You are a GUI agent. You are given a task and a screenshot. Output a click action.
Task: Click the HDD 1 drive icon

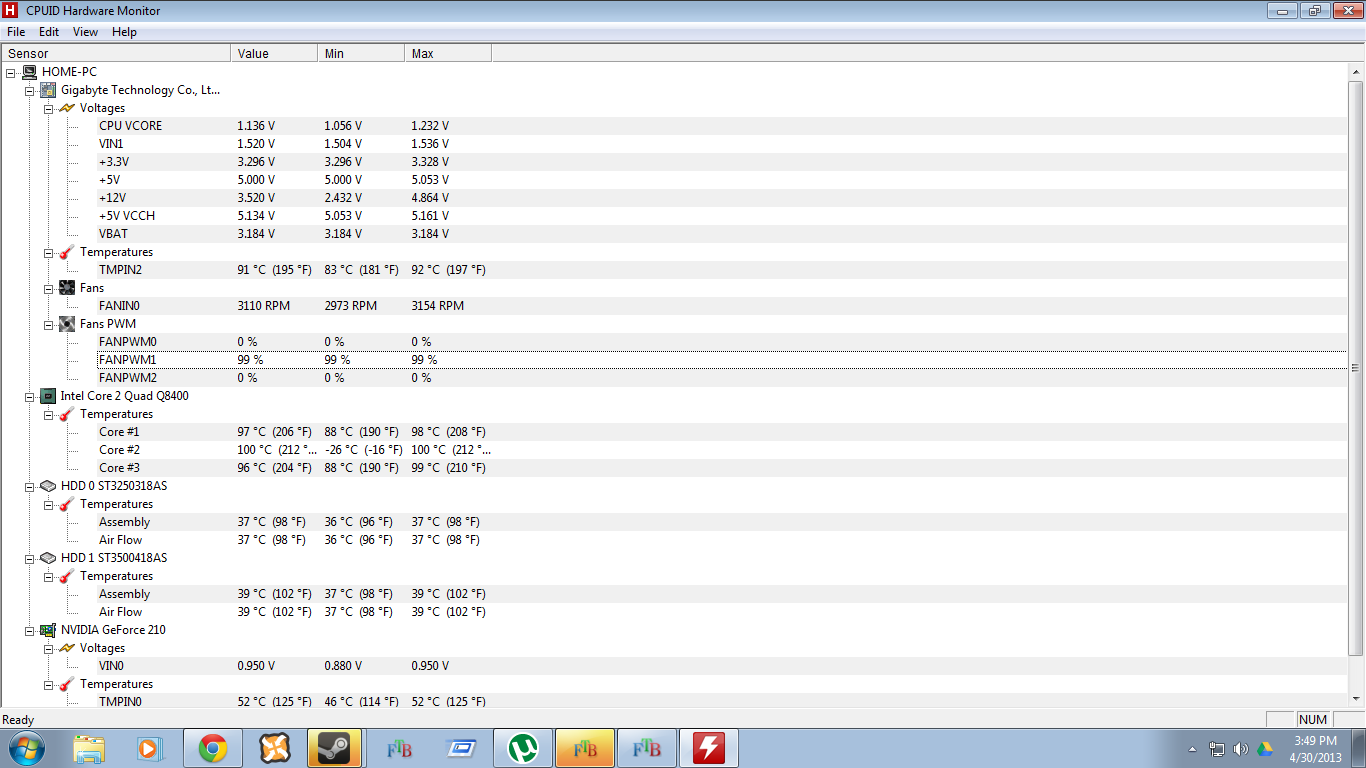48,558
